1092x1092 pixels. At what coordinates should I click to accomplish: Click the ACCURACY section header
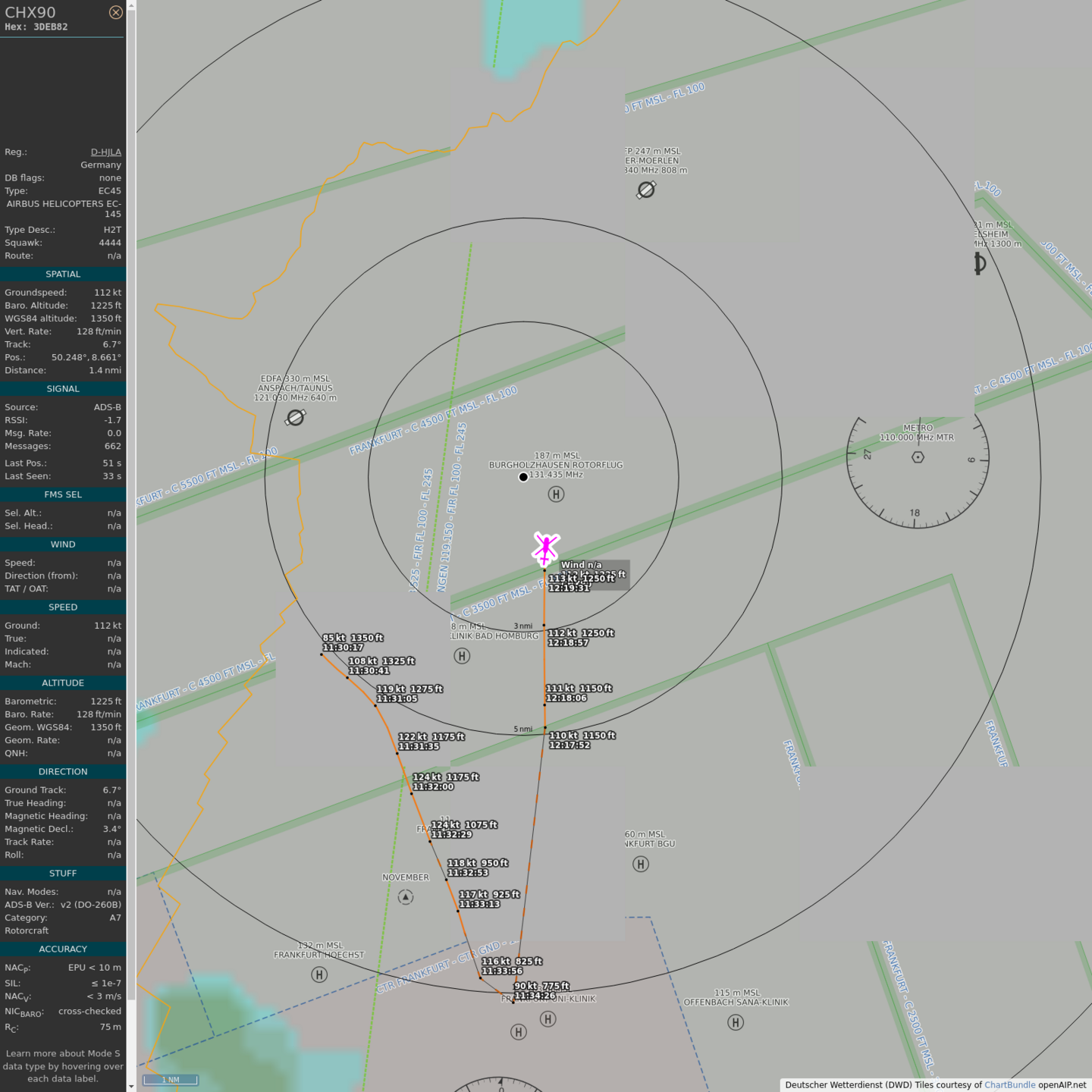63,949
